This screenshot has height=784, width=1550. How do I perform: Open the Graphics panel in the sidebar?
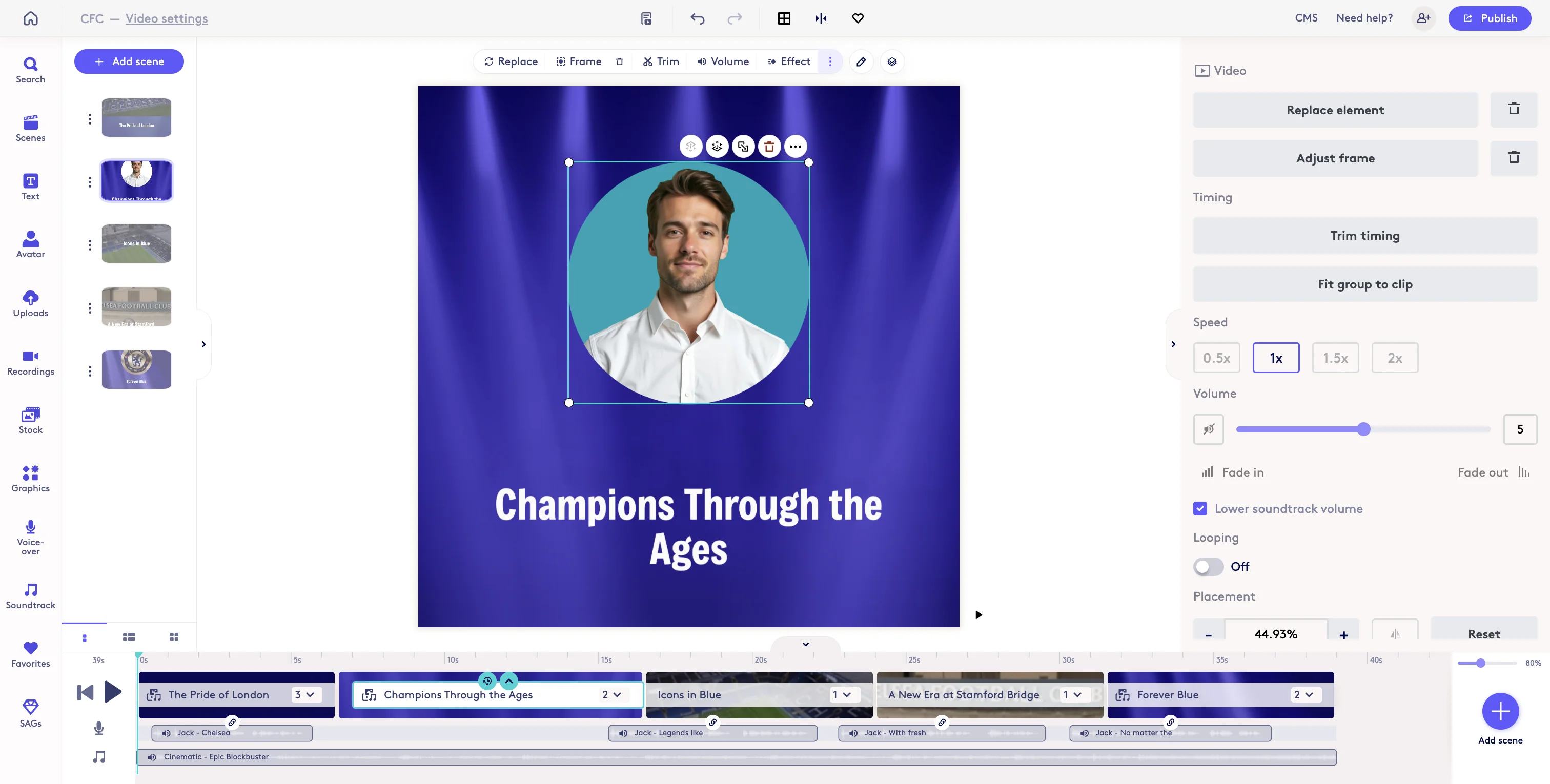pyautogui.click(x=30, y=478)
